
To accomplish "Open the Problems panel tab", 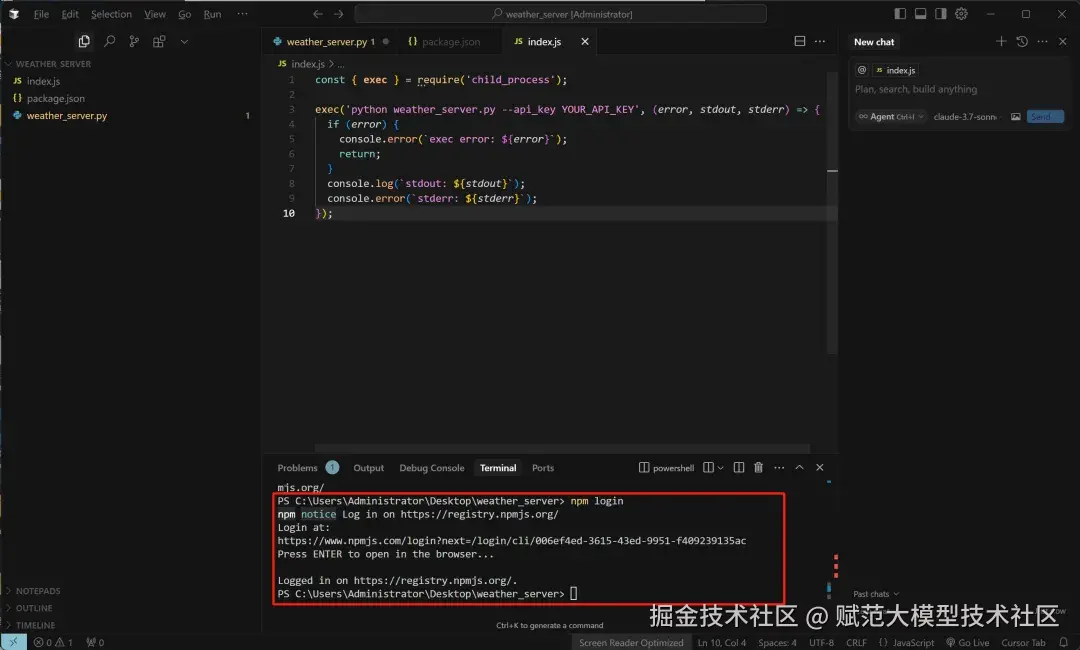I will pyautogui.click(x=298, y=467).
